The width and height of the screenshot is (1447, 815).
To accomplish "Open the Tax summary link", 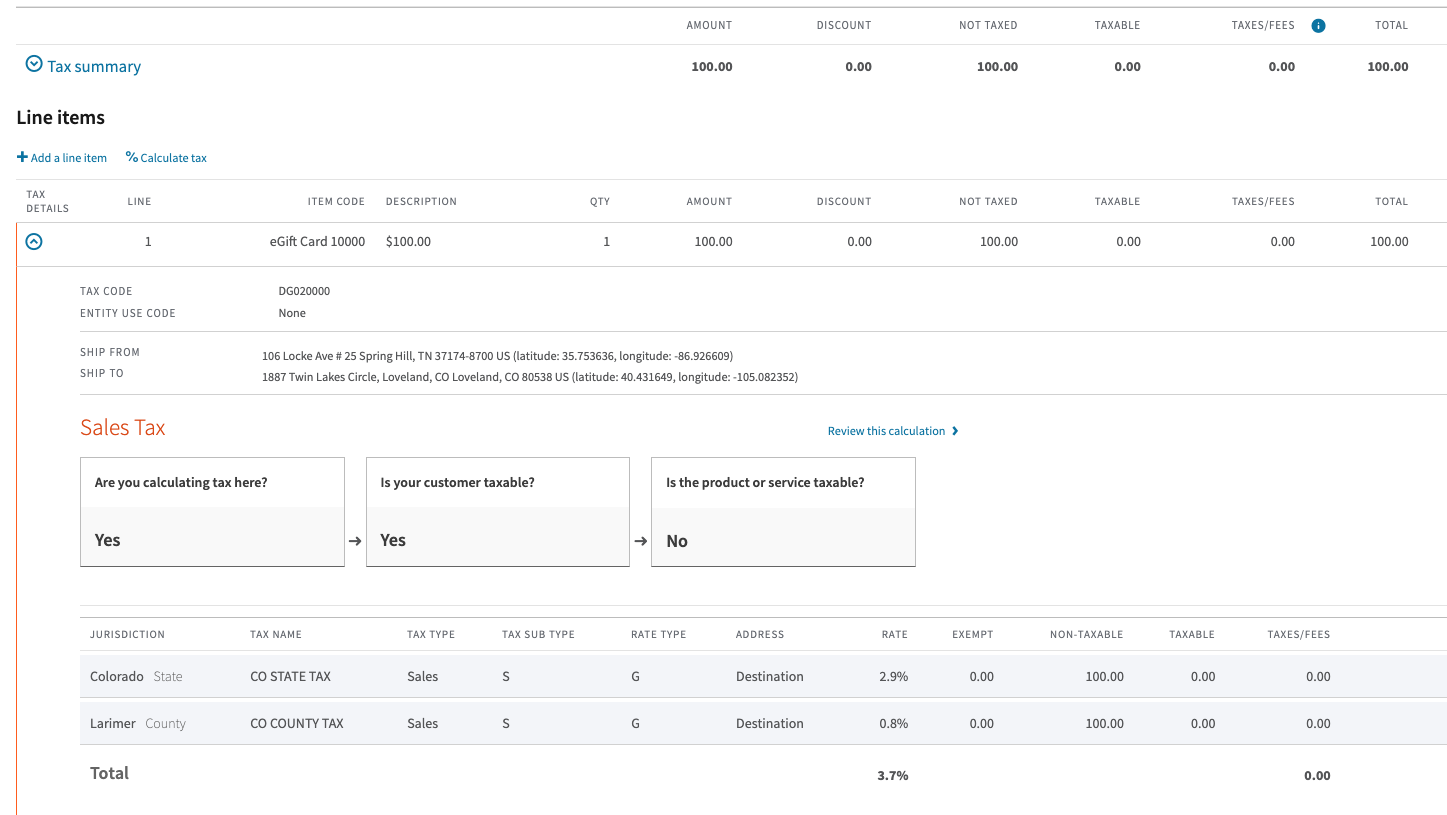I will tap(94, 67).
